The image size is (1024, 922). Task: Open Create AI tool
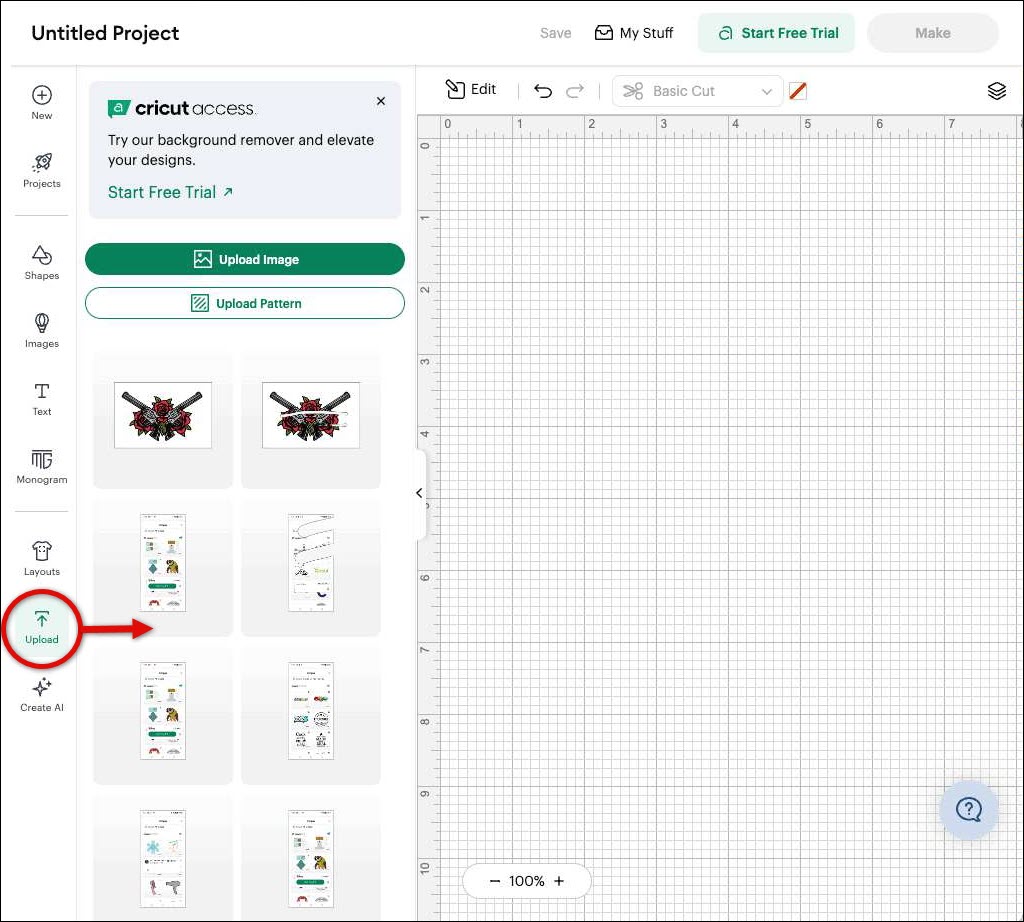[41, 694]
